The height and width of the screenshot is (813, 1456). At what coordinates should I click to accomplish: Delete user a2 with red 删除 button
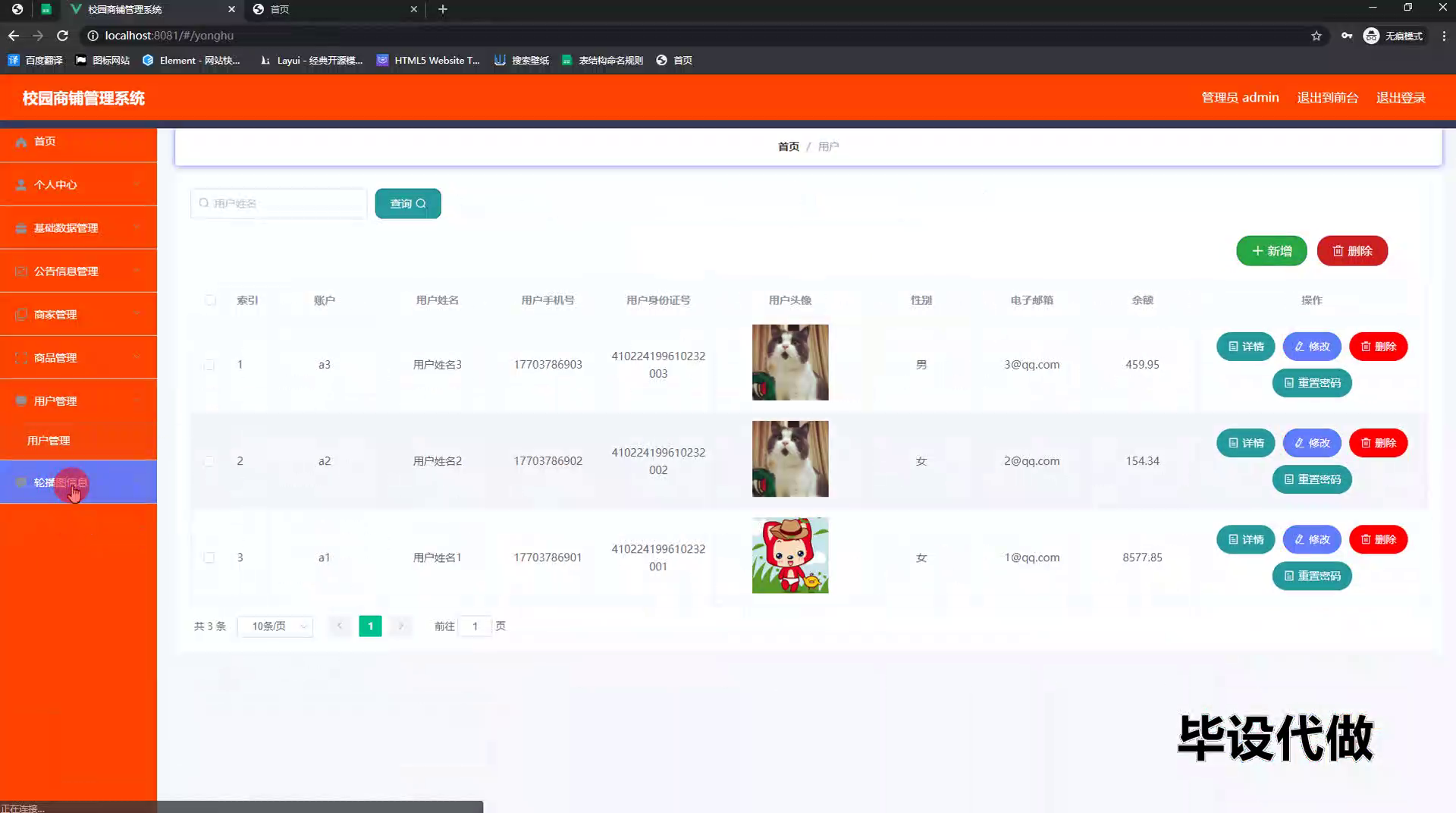(1378, 443)
